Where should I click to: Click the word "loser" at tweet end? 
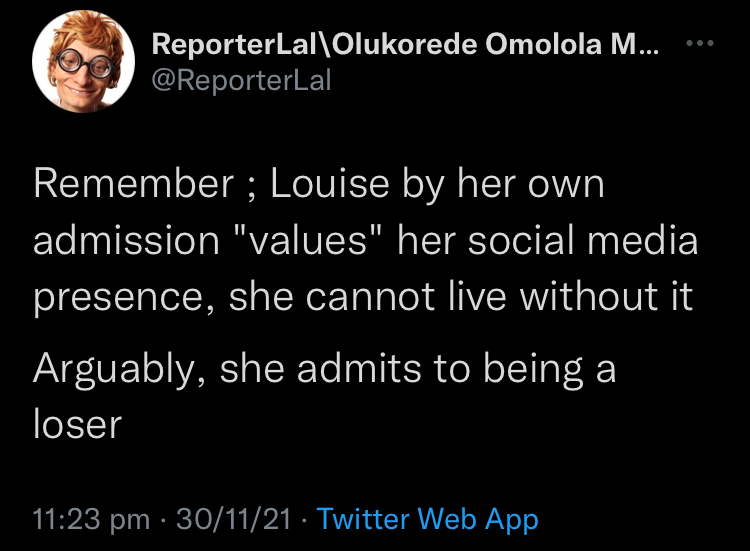point(76,425)
